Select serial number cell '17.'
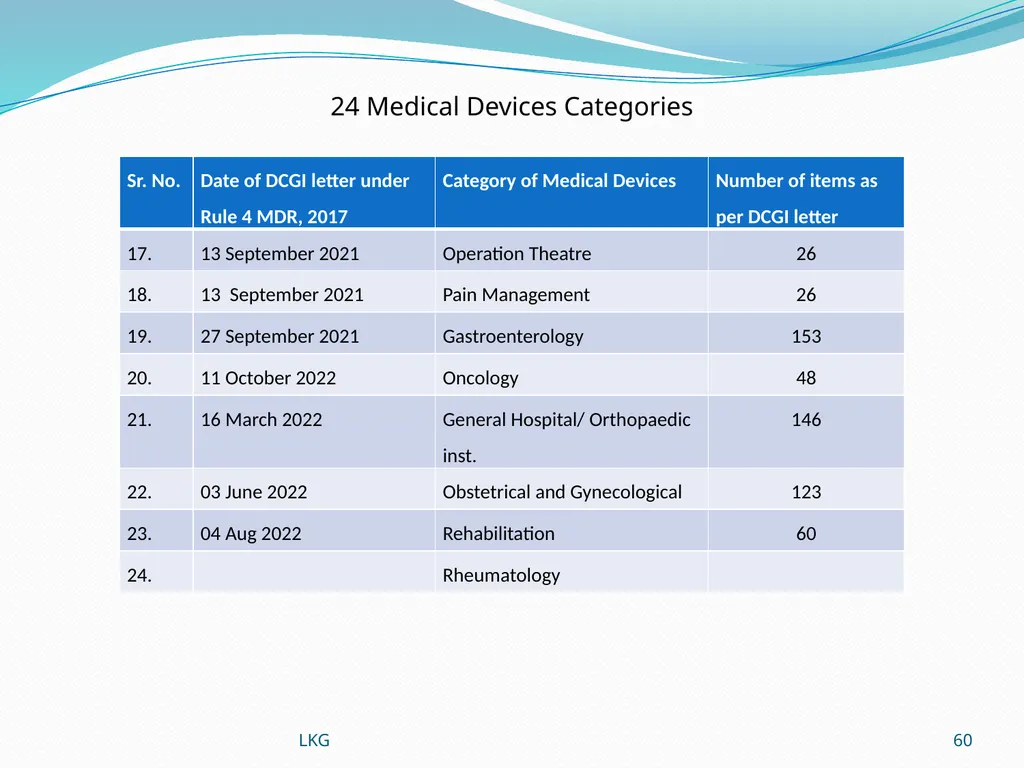The image size is (1024, 768). point(156,250)
